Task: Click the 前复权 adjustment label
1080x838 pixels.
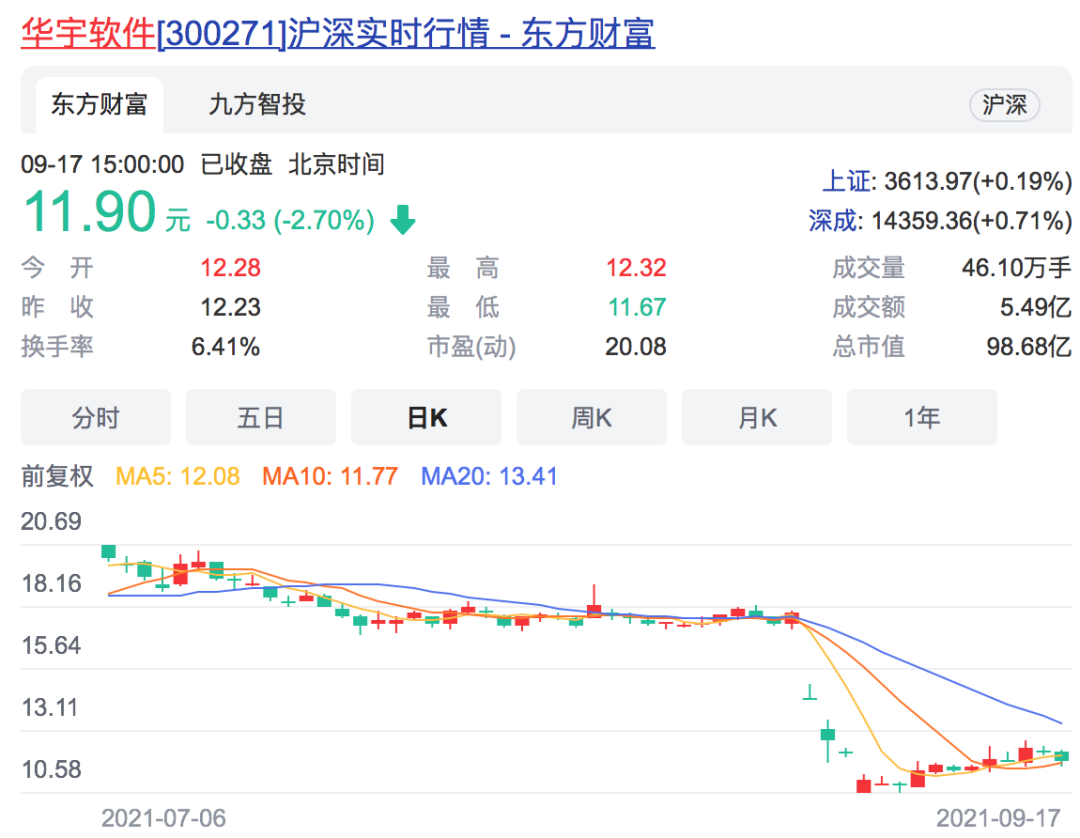Action: pos(57,476)
